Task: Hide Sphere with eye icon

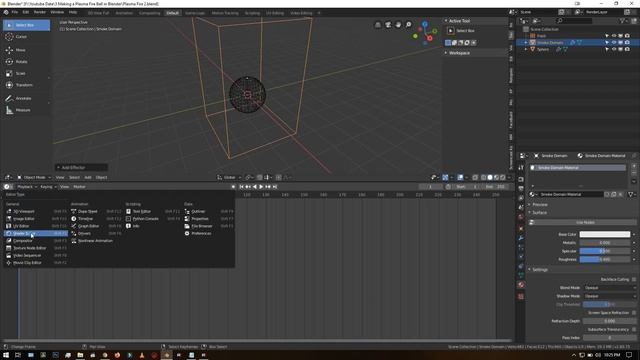Action: 614,49
